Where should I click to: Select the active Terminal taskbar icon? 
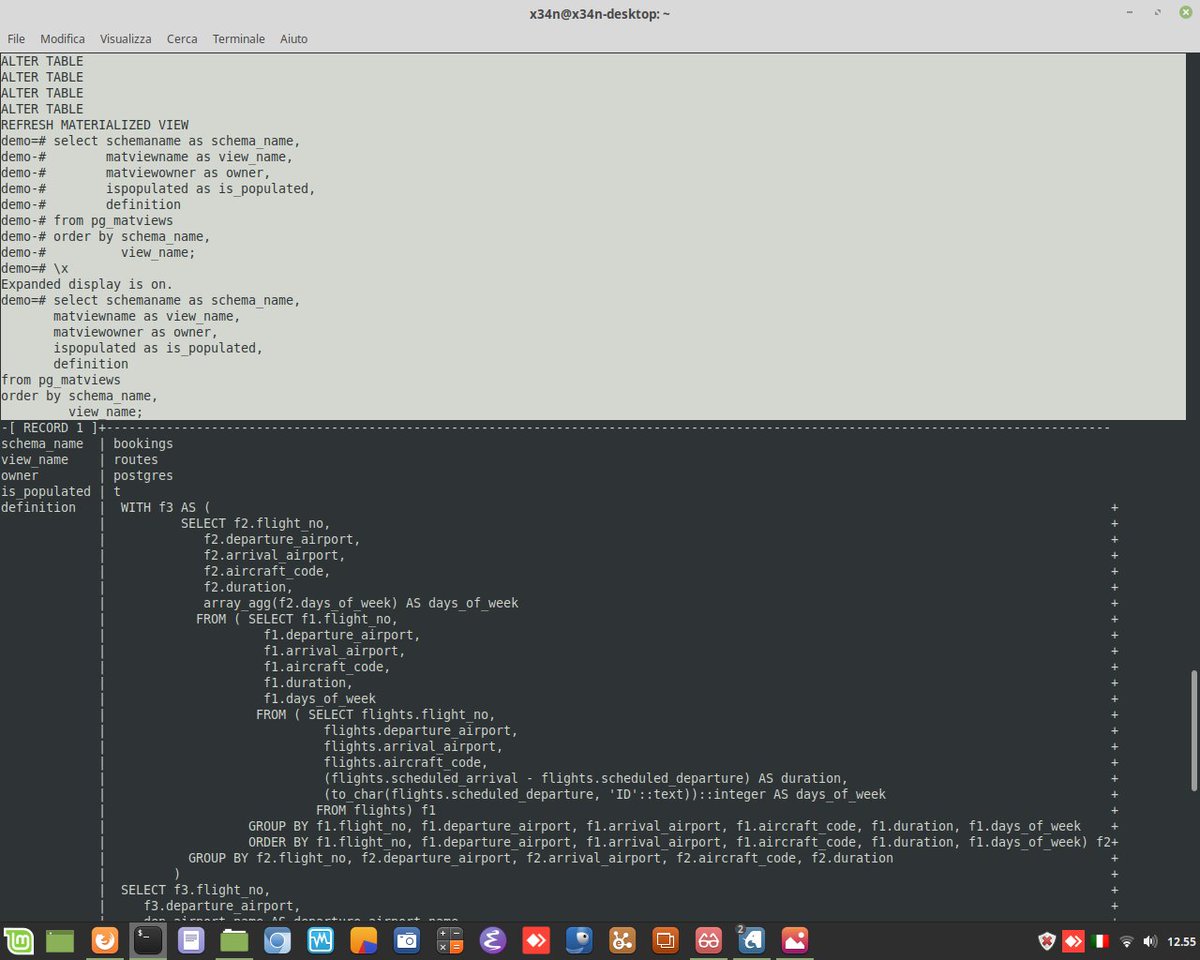(x=148, y=940)
